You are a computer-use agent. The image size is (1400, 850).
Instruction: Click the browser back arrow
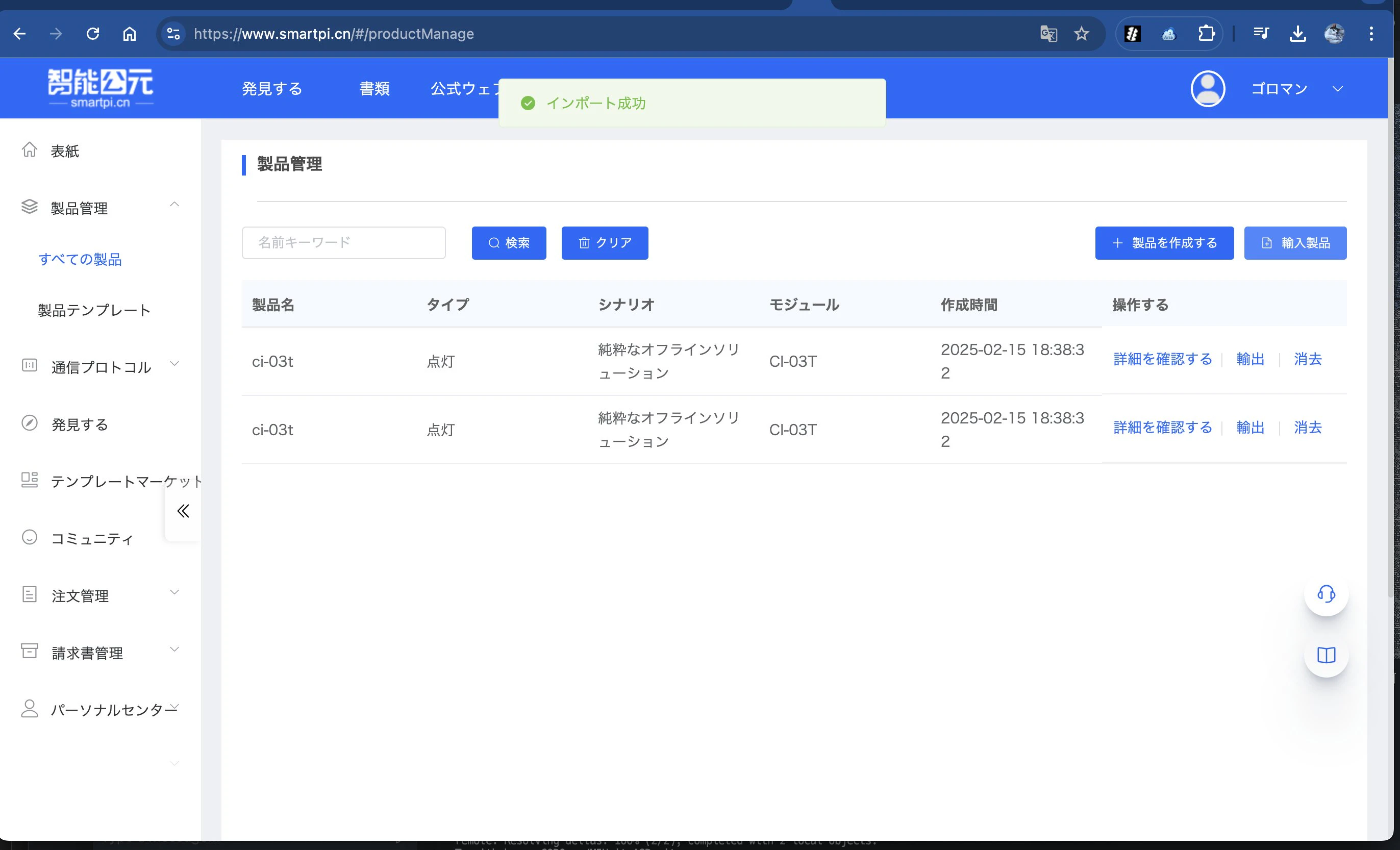point(20,34)
